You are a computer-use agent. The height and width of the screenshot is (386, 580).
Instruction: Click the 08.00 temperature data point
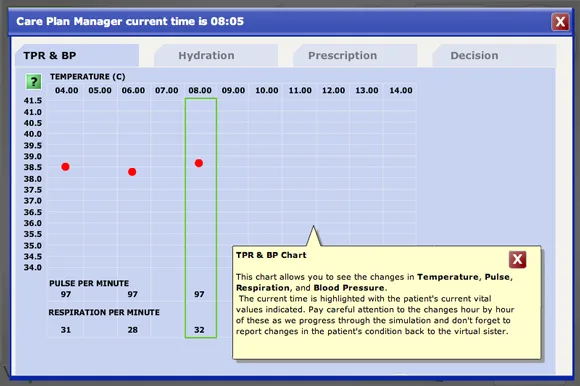pos(199,163)
